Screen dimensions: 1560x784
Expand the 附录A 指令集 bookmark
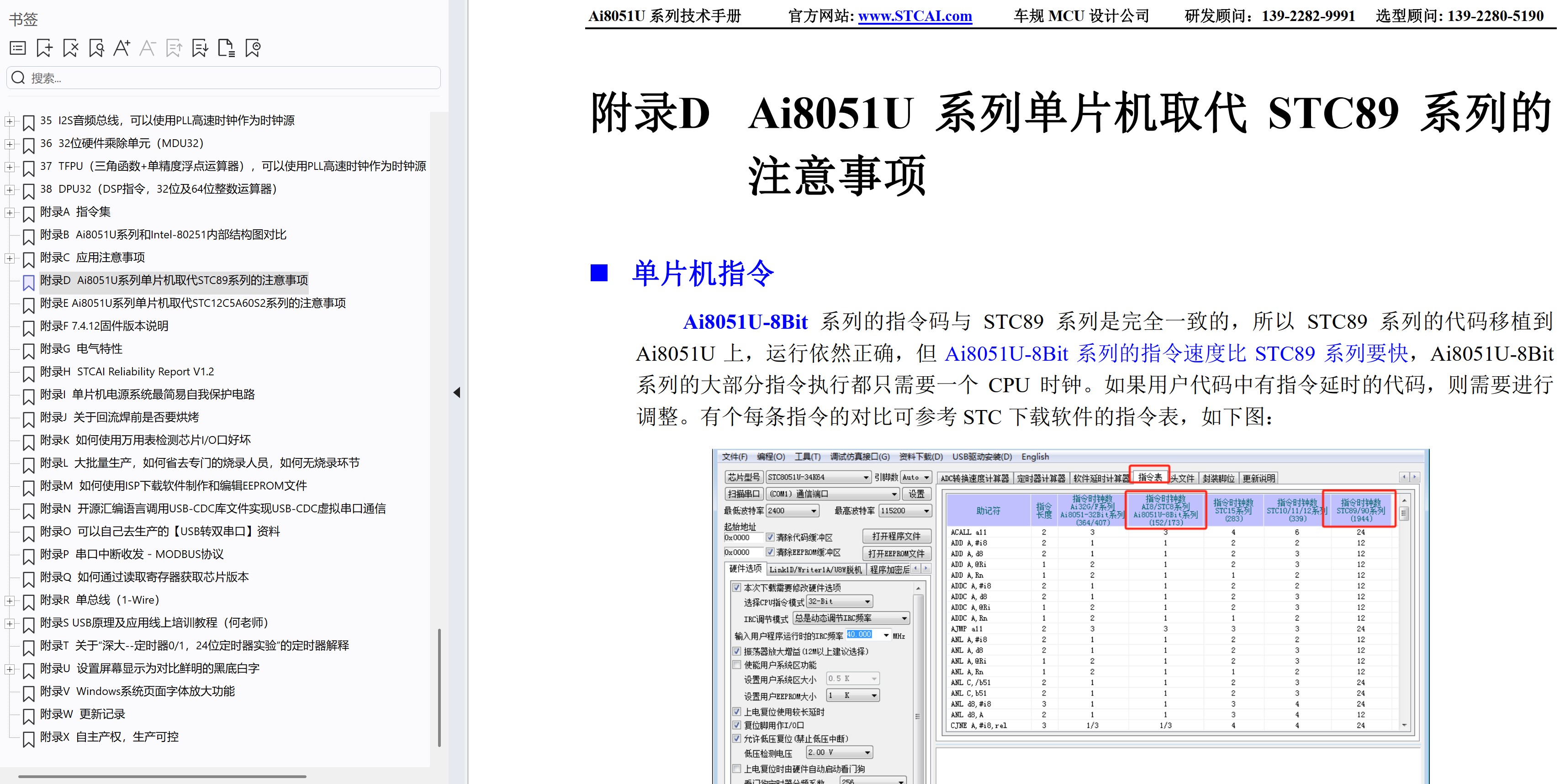(10, 212)
